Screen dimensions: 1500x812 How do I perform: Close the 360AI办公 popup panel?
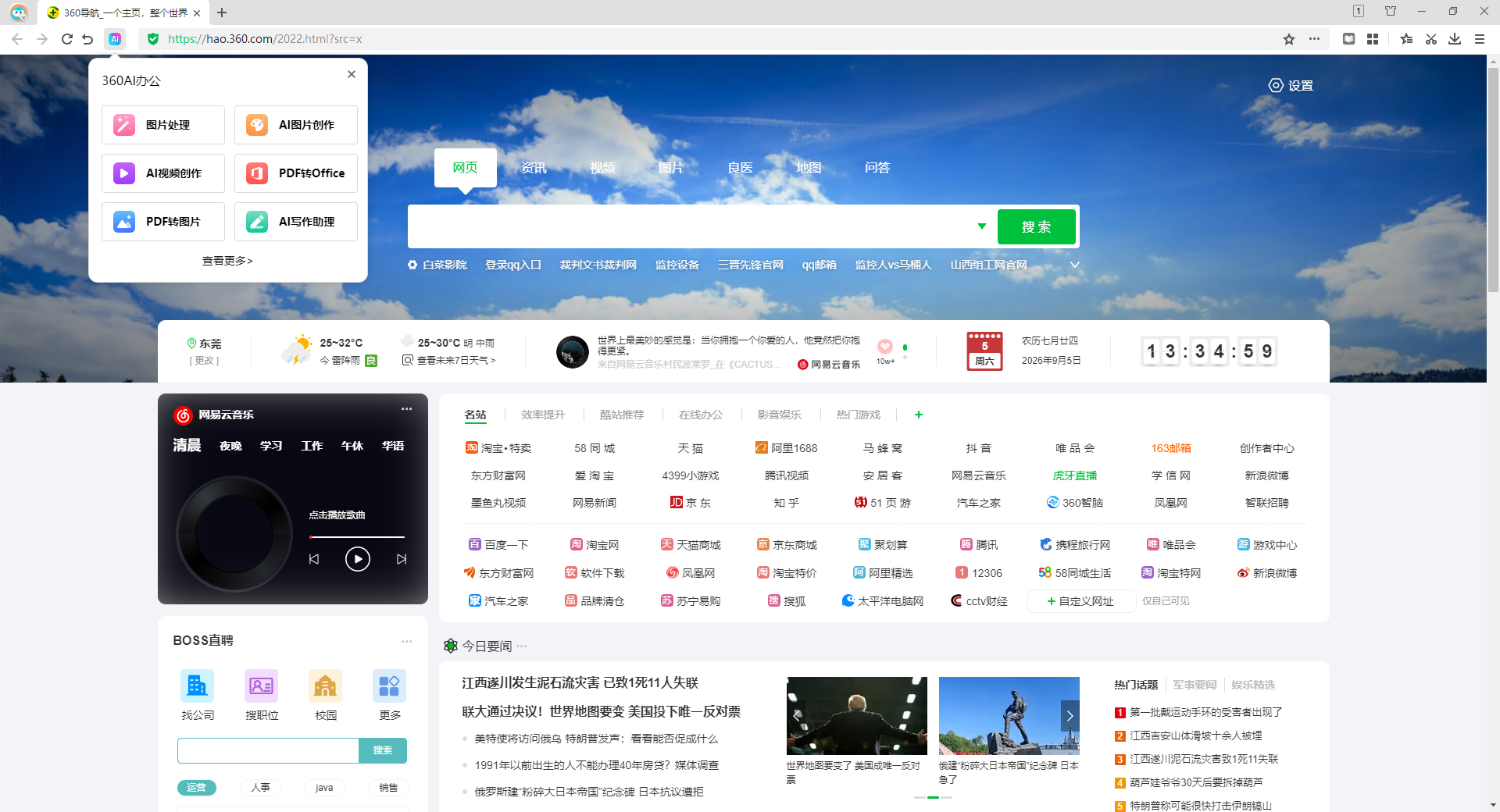(x=352, y=74)
